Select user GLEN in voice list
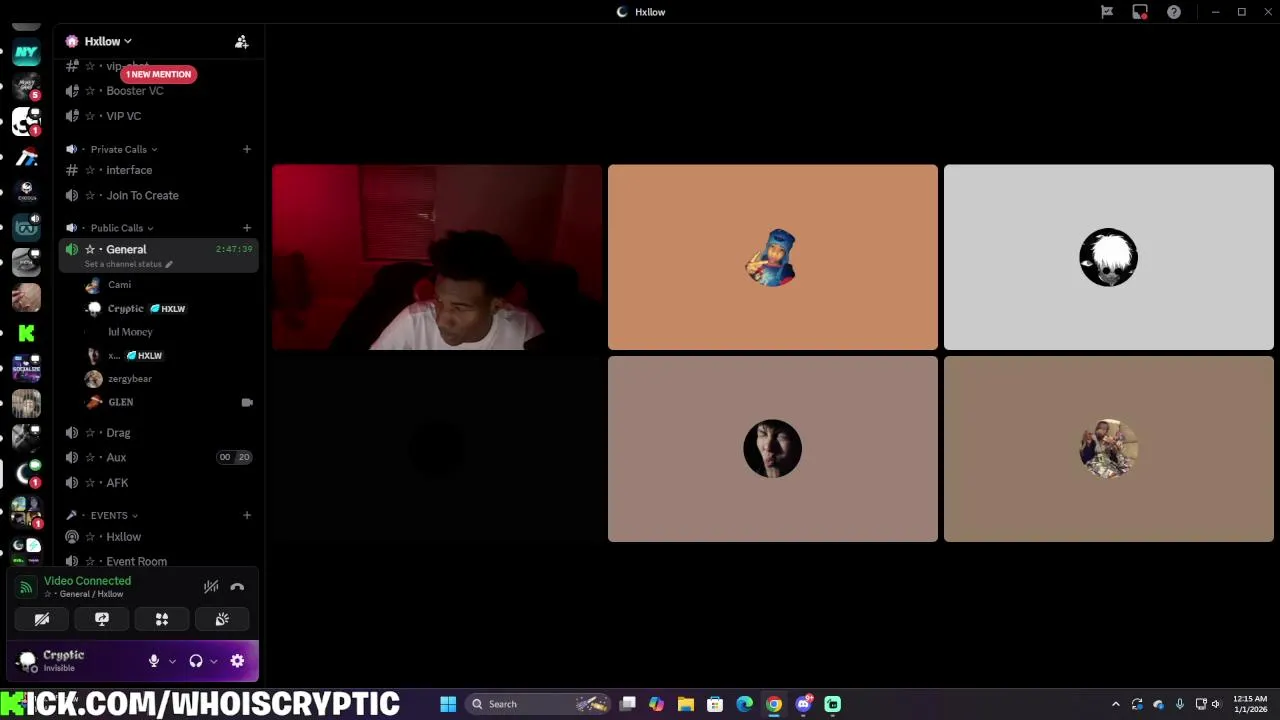The image size is (1280, 720). [120, 402]
